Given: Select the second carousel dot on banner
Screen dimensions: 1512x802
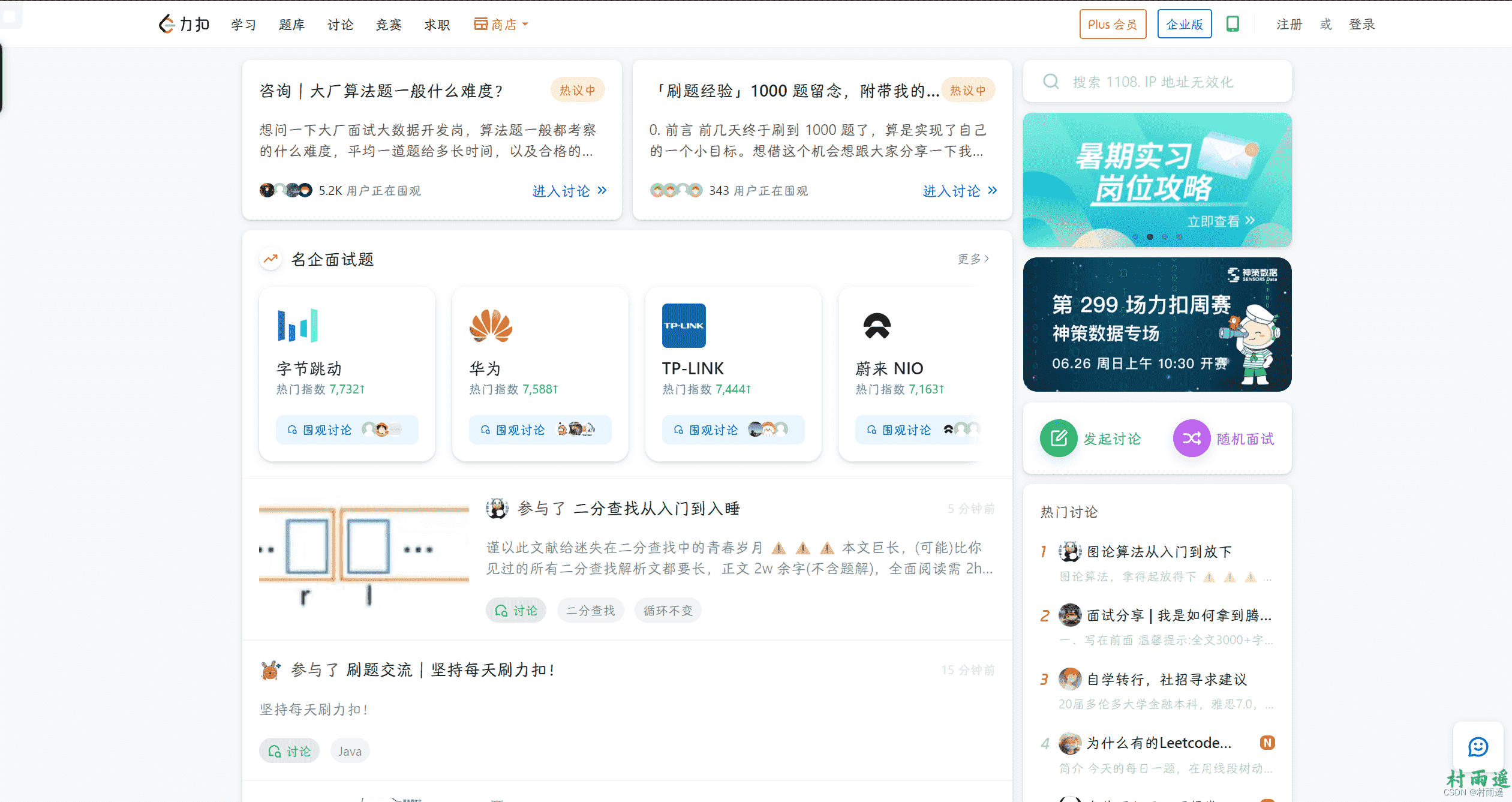Looking at the screenshot, I should point(1150,237).
